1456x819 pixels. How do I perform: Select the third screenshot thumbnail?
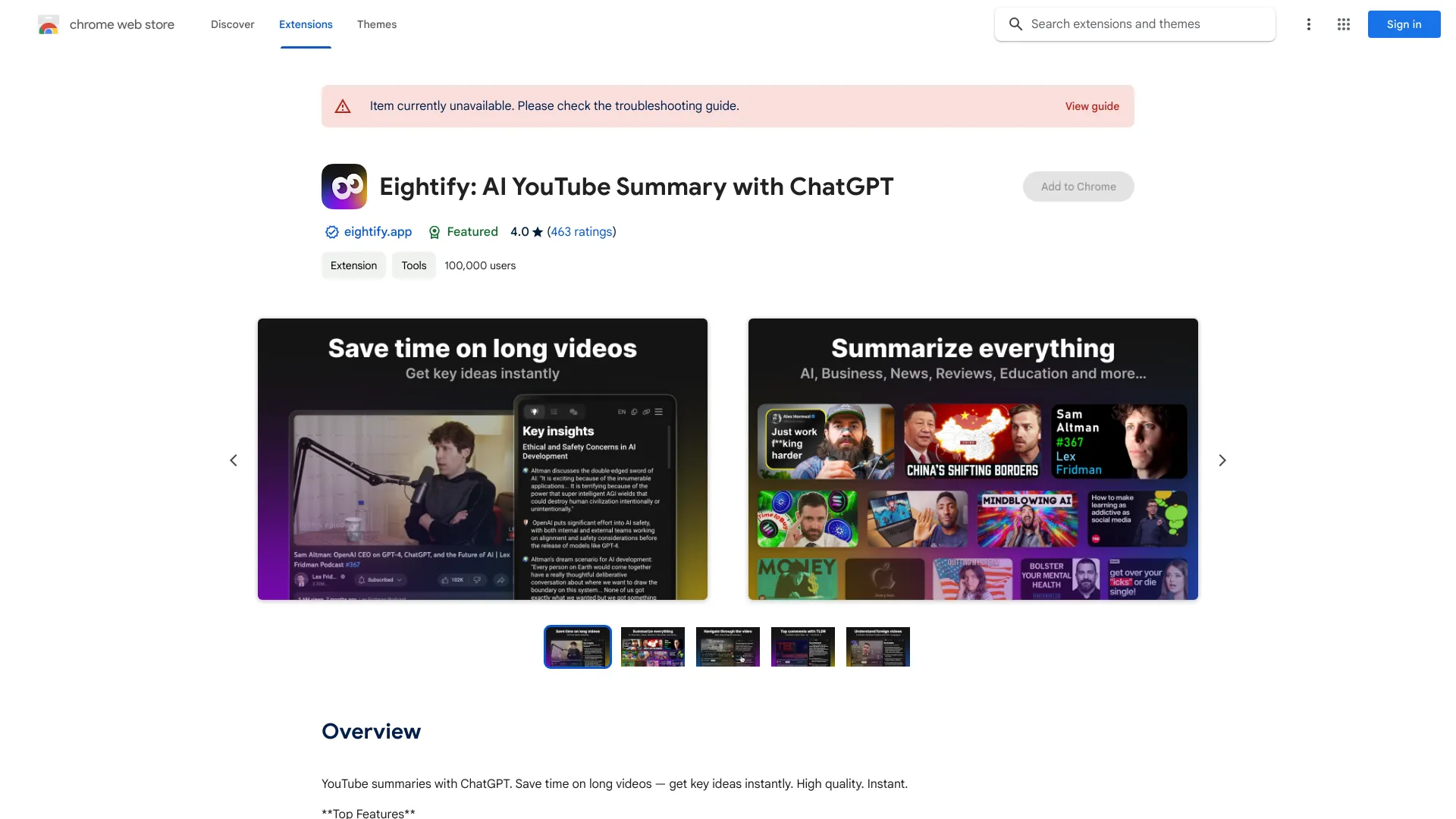coord(728,646)
